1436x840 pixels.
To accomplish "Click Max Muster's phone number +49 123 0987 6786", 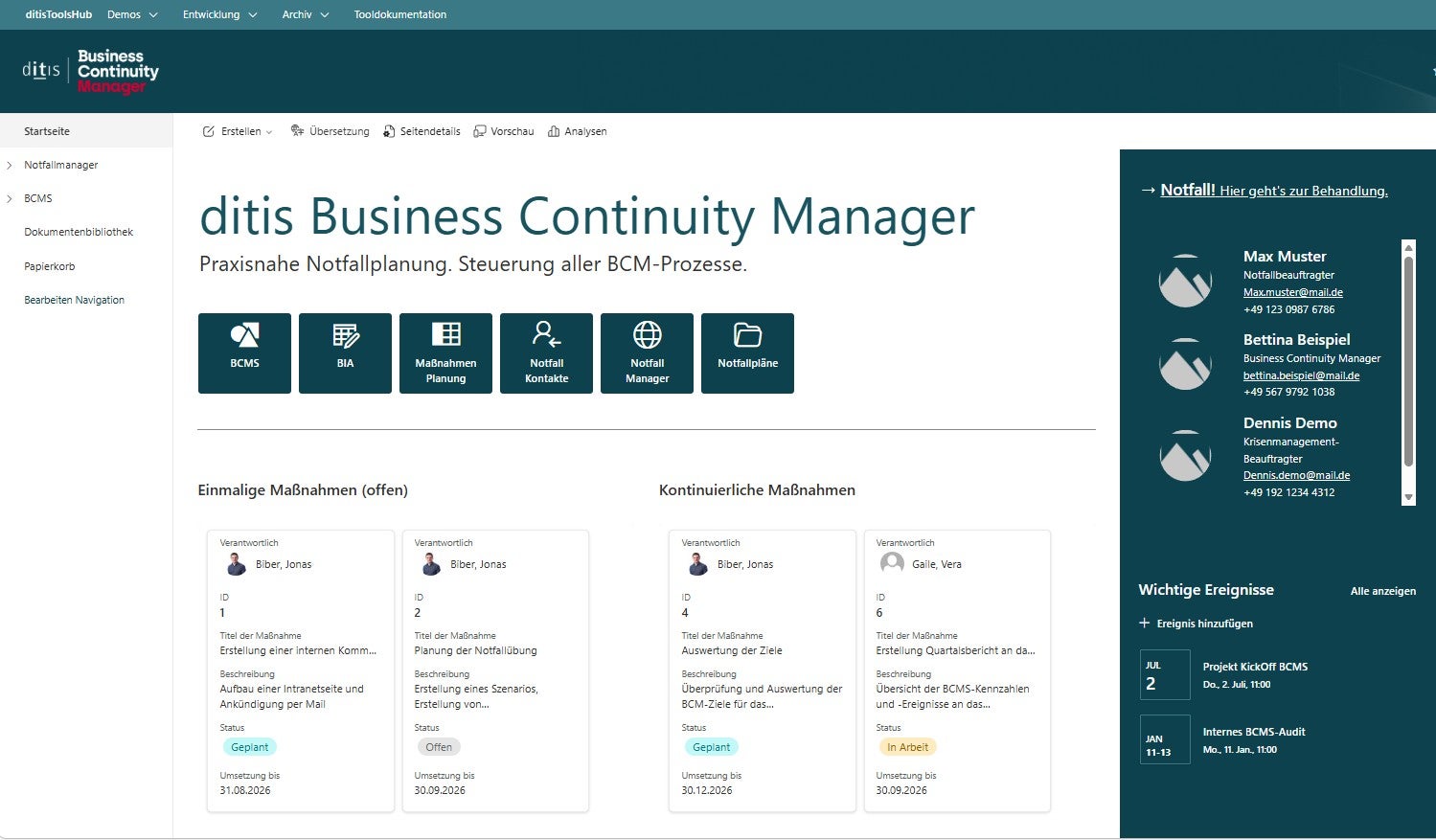I will [x=1288, y=309].
